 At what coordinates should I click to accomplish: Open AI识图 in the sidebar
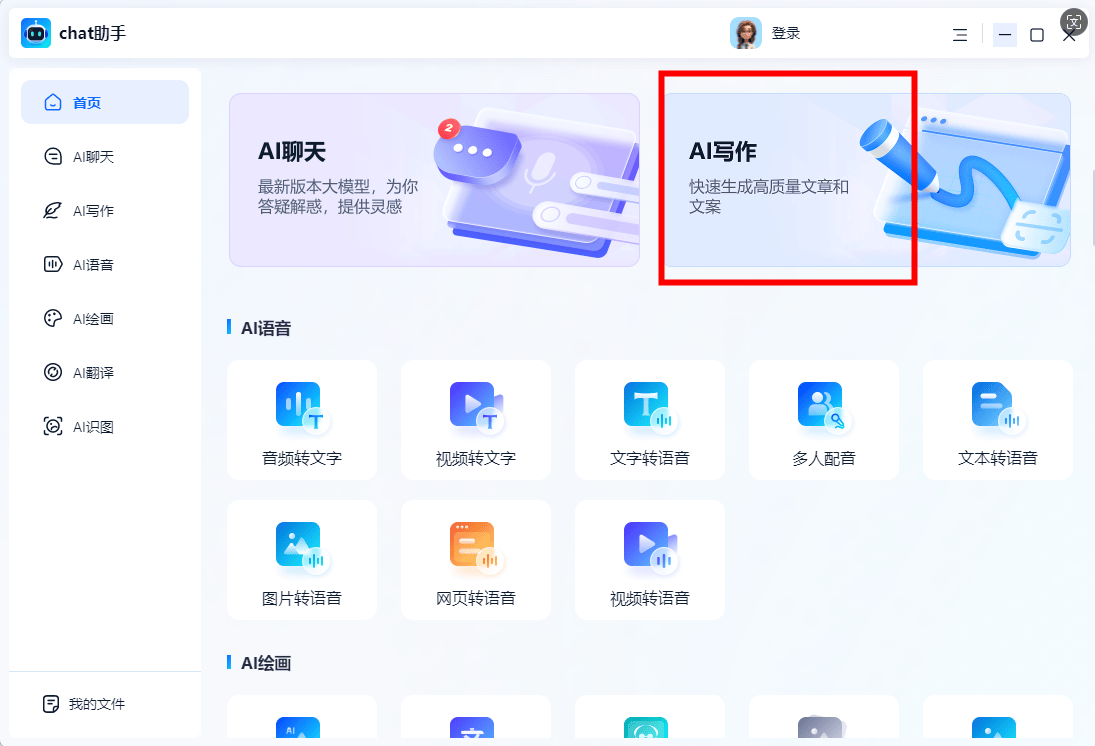[x=105, y=426]
